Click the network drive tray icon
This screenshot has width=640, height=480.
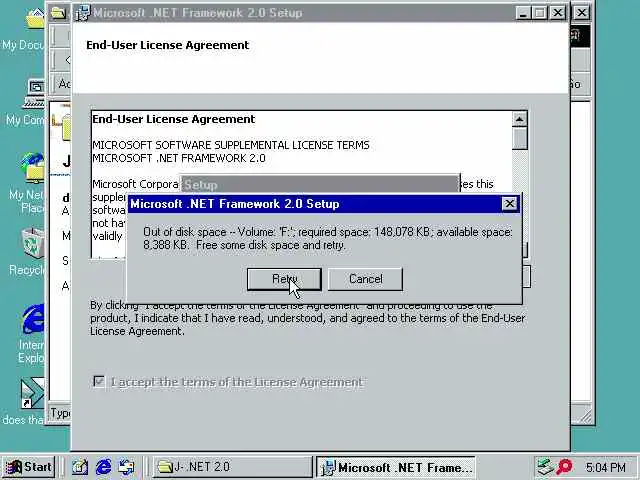544,467
